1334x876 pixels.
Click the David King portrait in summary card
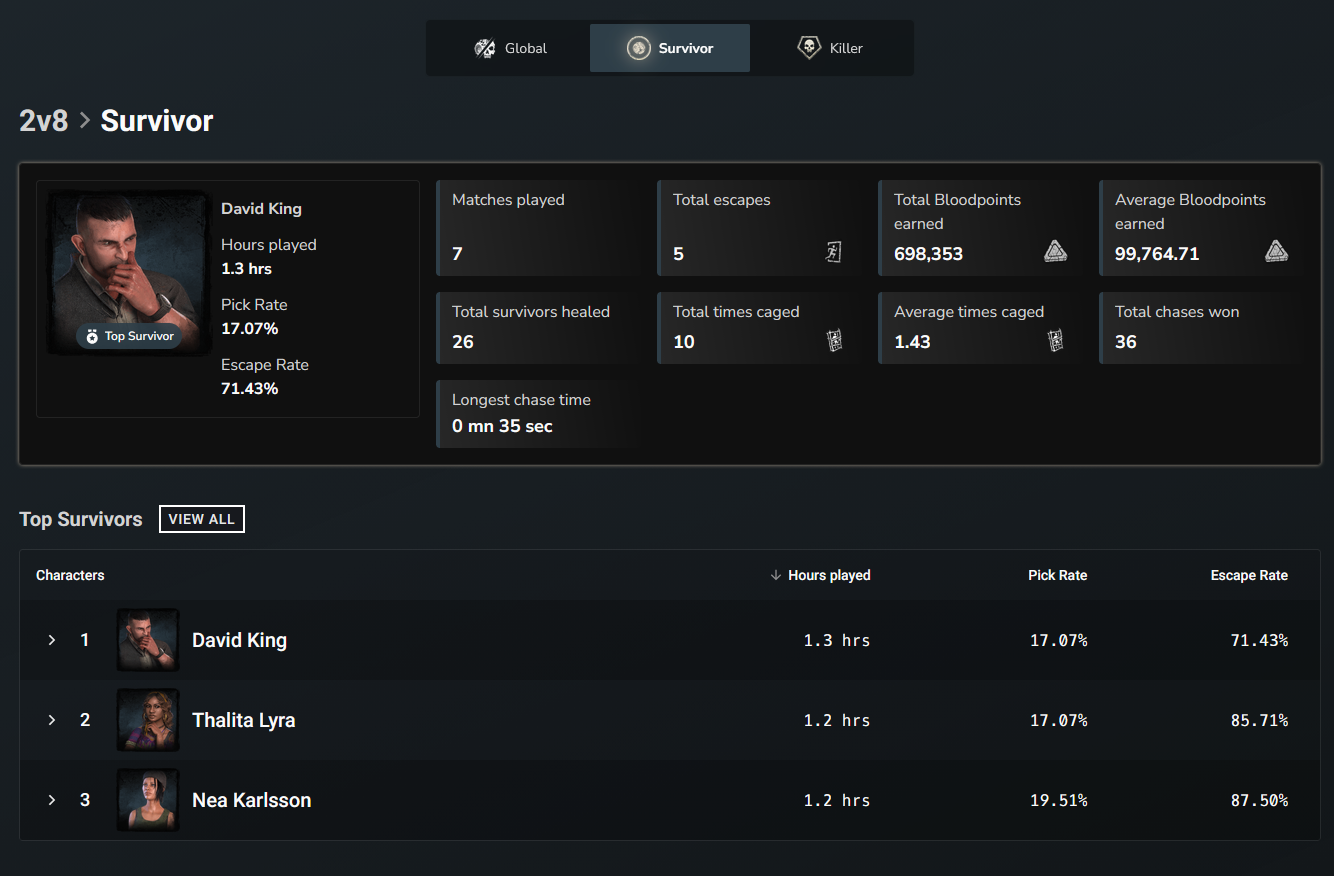click(128, 272)
